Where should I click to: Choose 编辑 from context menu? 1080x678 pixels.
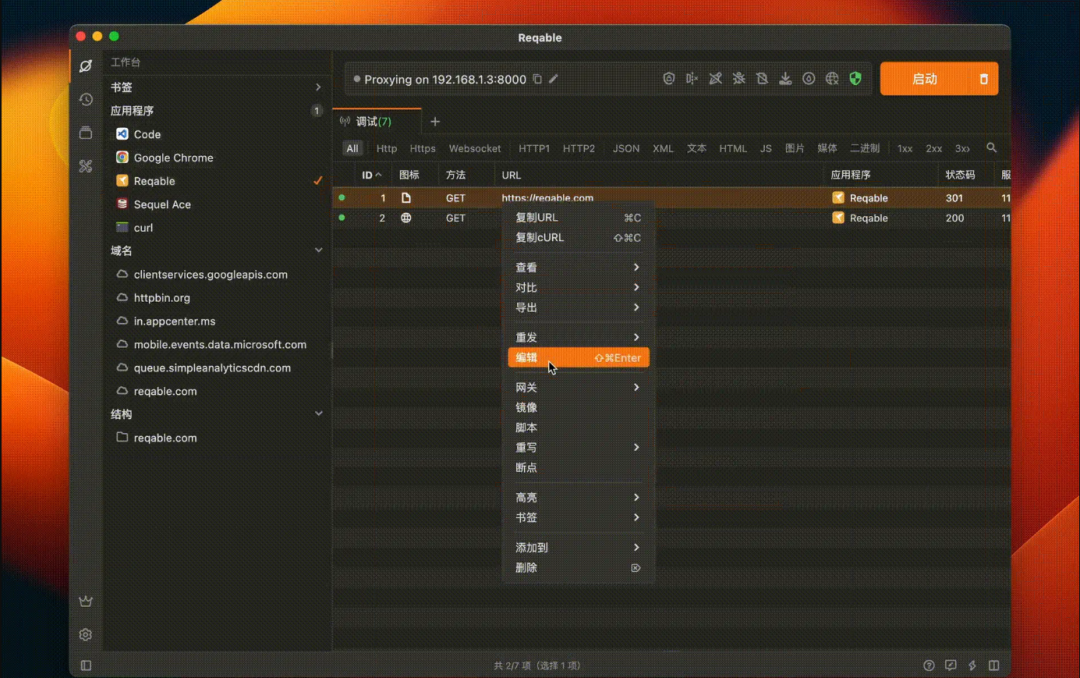[579, 358]
